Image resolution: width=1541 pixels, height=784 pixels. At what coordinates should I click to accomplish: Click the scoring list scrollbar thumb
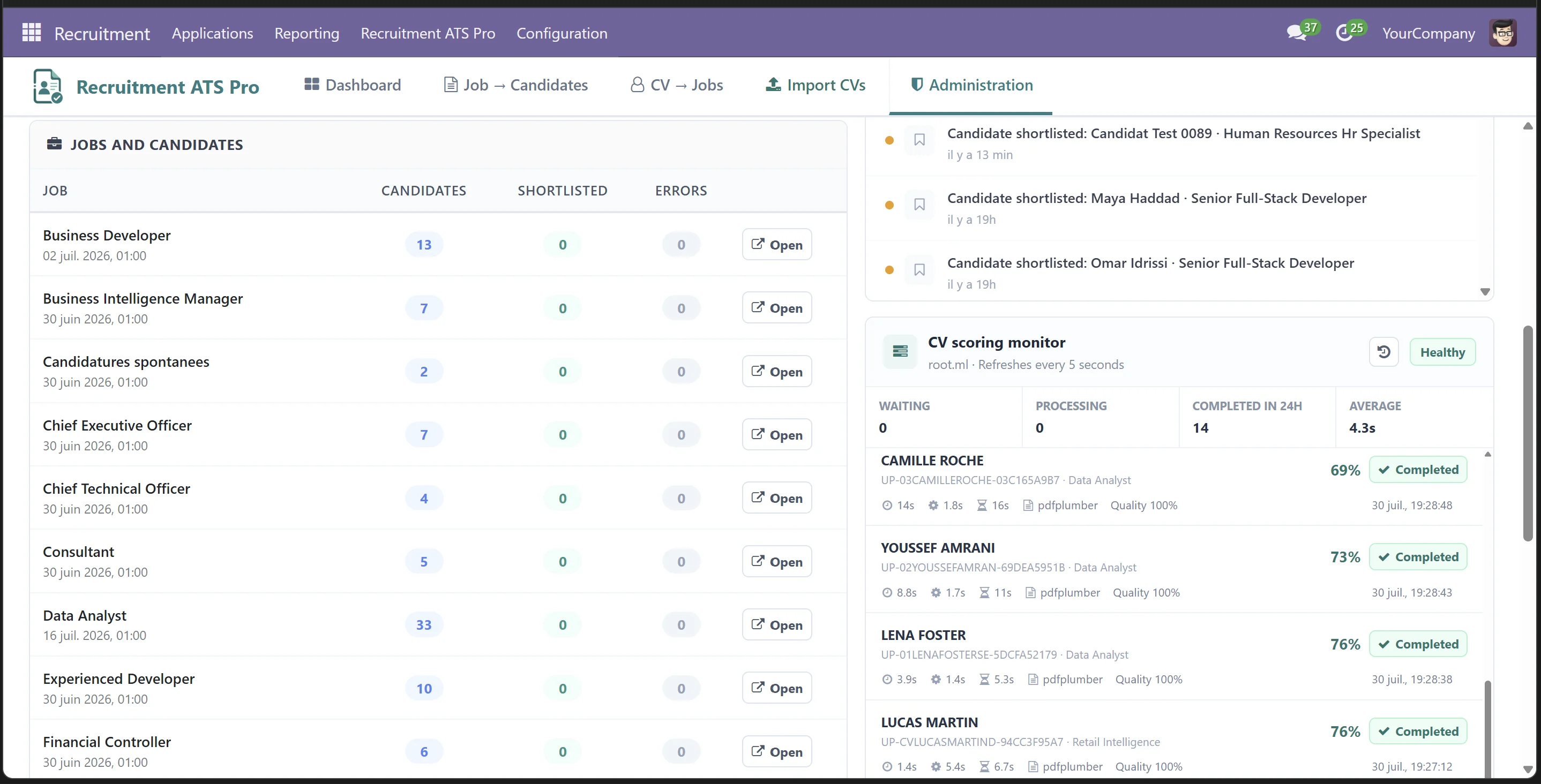coord(1487,728)
